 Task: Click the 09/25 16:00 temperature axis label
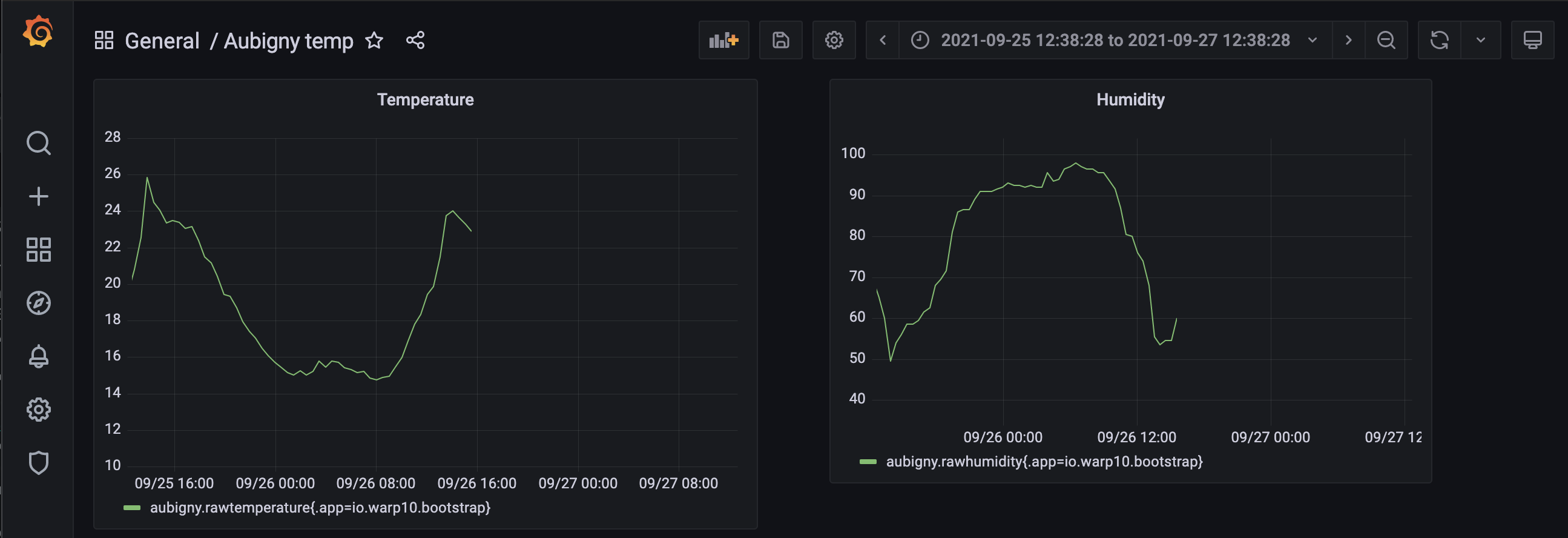pyautogui.click(x=174, y=483)
